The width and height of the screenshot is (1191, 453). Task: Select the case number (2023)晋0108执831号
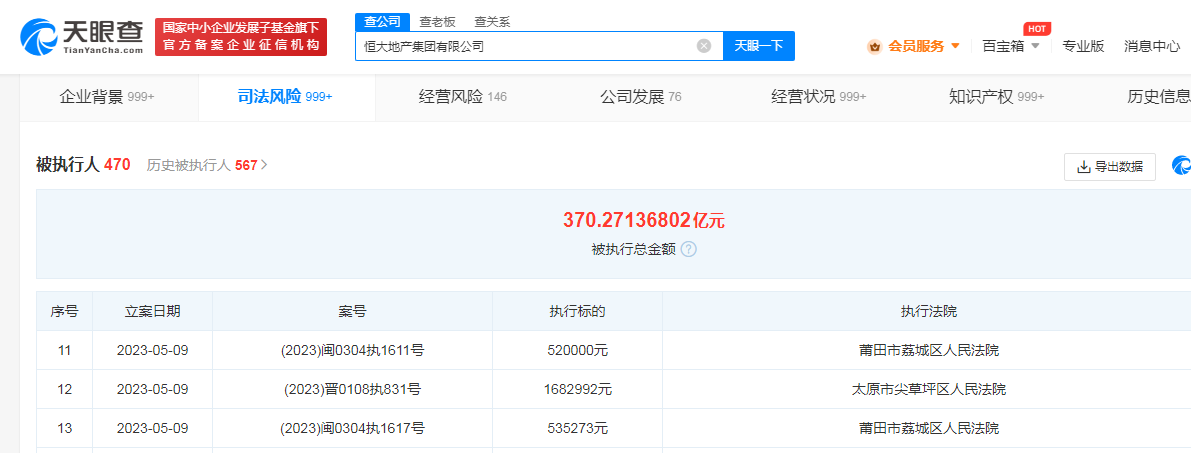pos(352,389)
